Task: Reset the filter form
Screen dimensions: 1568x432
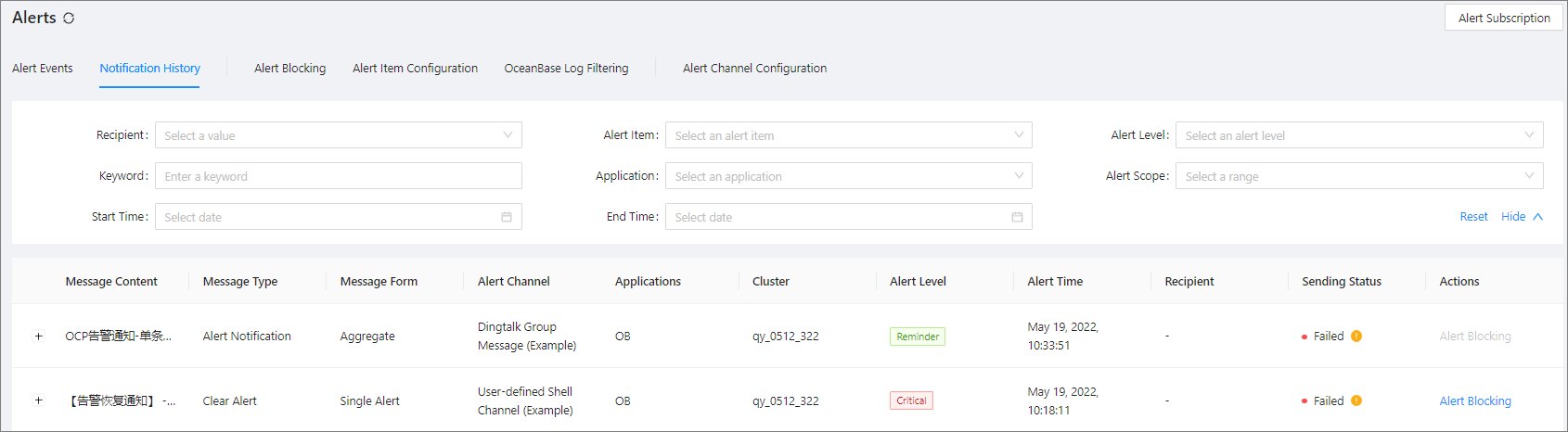Action: tap(1473, 217)
